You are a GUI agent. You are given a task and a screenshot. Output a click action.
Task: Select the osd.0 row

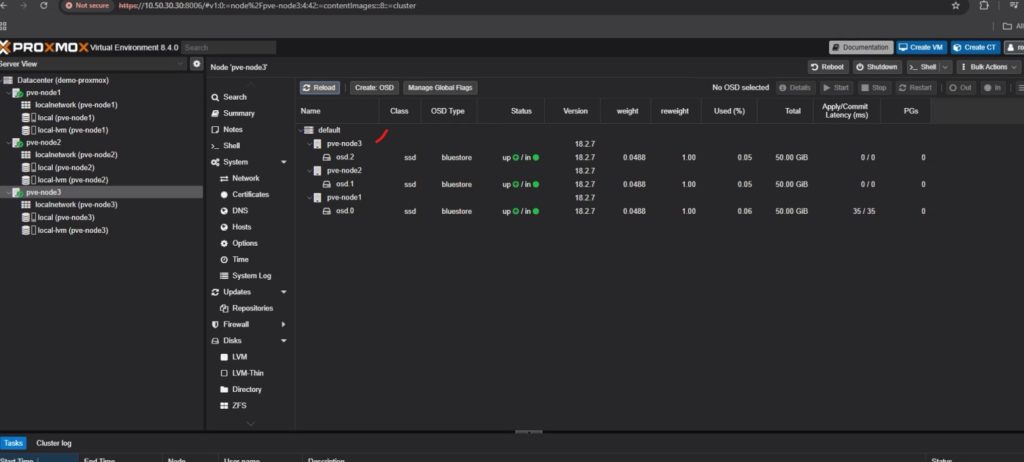click(x=614, y=211)
